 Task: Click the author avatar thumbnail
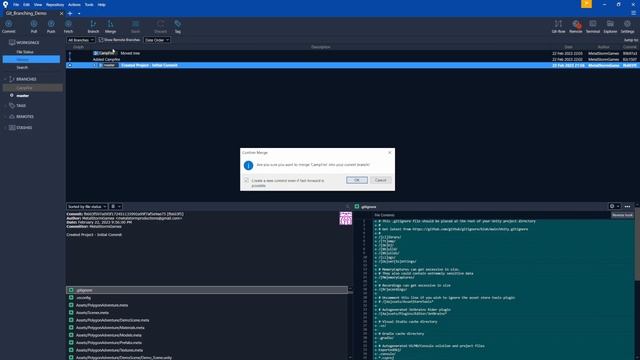[346, 218]
